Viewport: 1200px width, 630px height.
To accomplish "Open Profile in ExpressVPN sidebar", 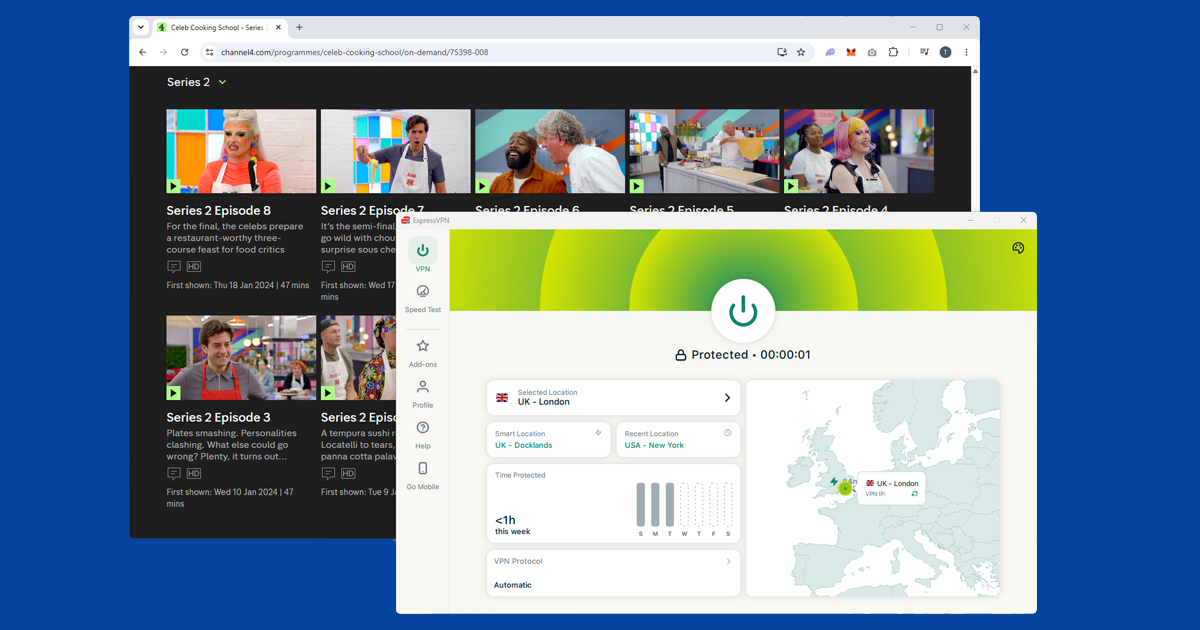I will pyautogui.click(x=422, y=393).
